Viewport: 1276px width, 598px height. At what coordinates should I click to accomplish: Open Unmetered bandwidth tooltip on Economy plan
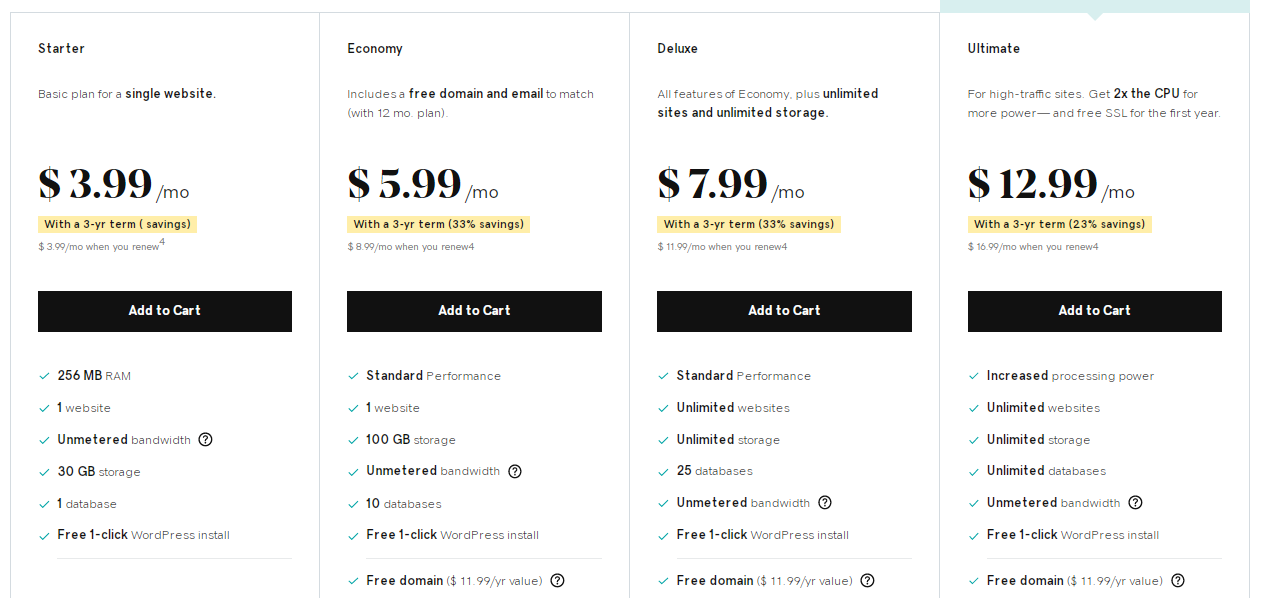[514, 471]
